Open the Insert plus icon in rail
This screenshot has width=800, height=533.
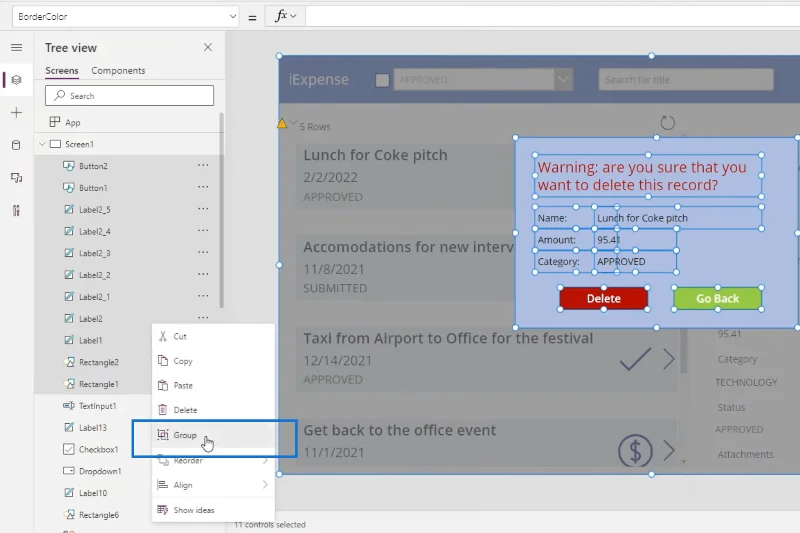coord(16,113)
